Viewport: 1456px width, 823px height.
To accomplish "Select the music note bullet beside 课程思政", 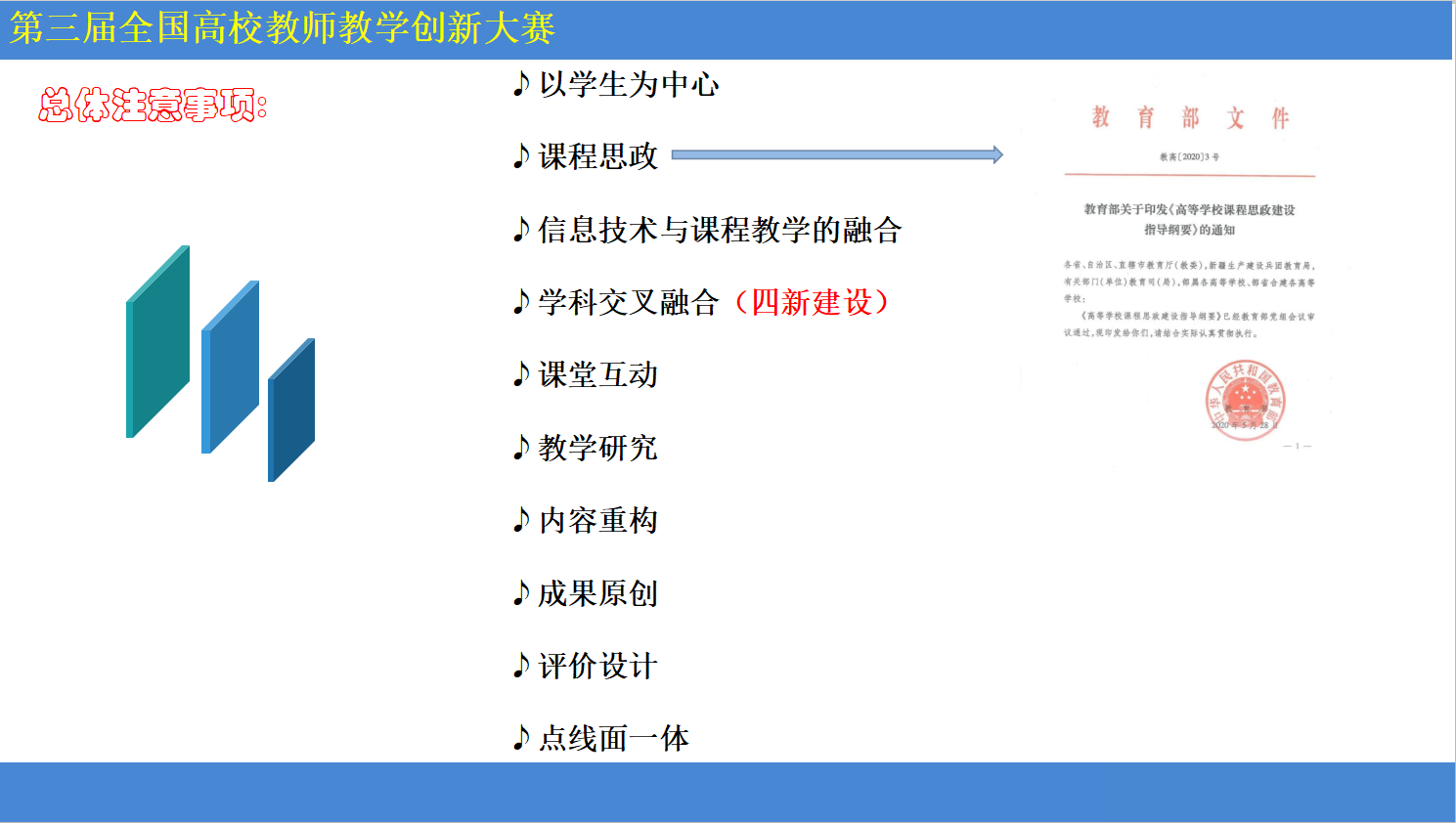I will coord(521,157).
